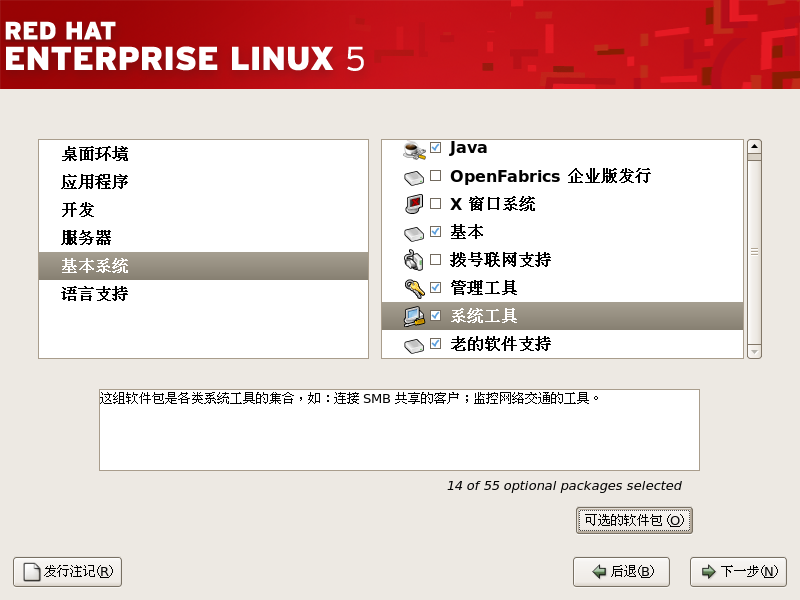Select the 应用程序 category

click(x=203, y=182)
